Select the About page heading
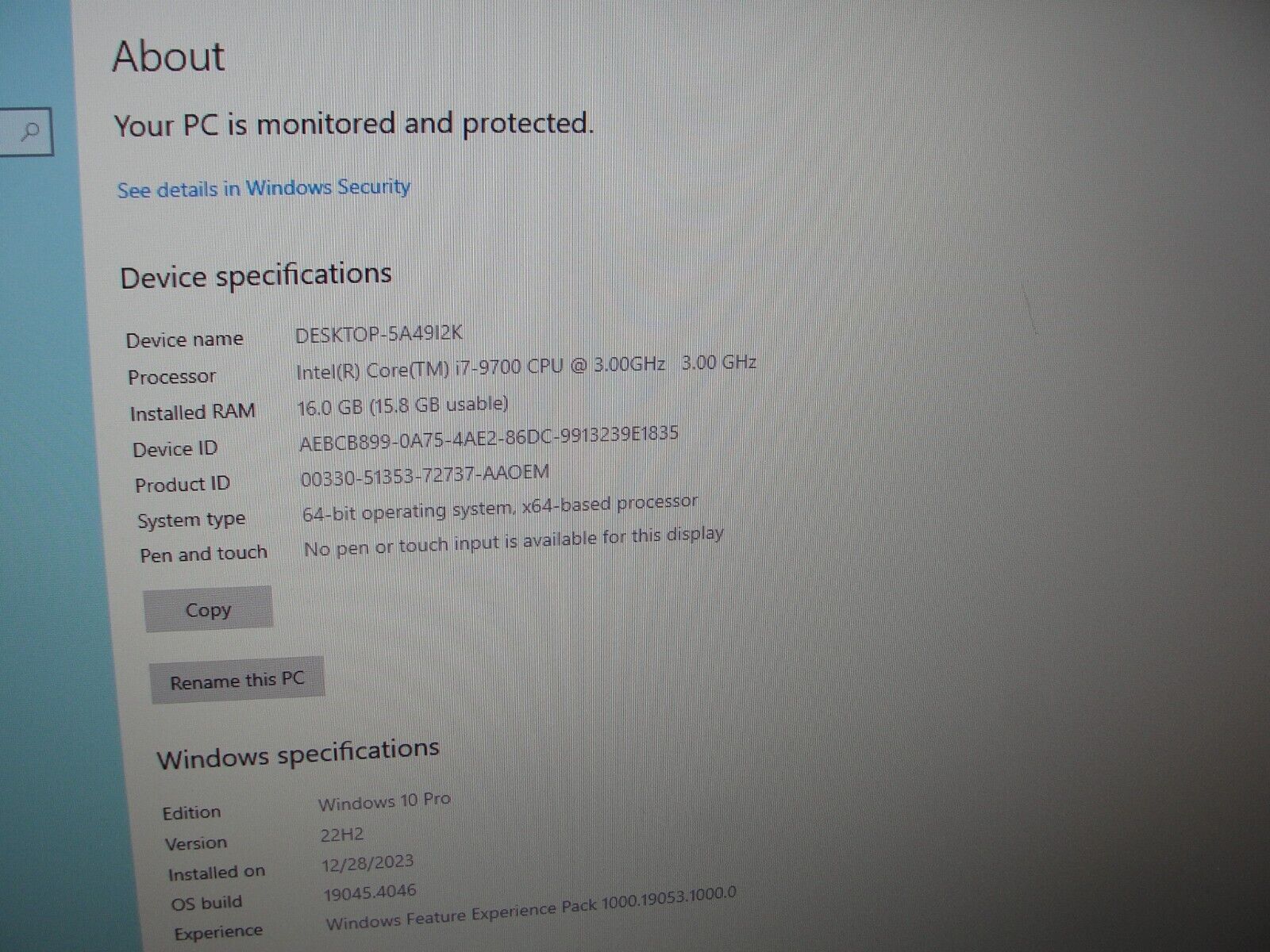This screenshot has height=952, width=1270. (x=168, y=56)
